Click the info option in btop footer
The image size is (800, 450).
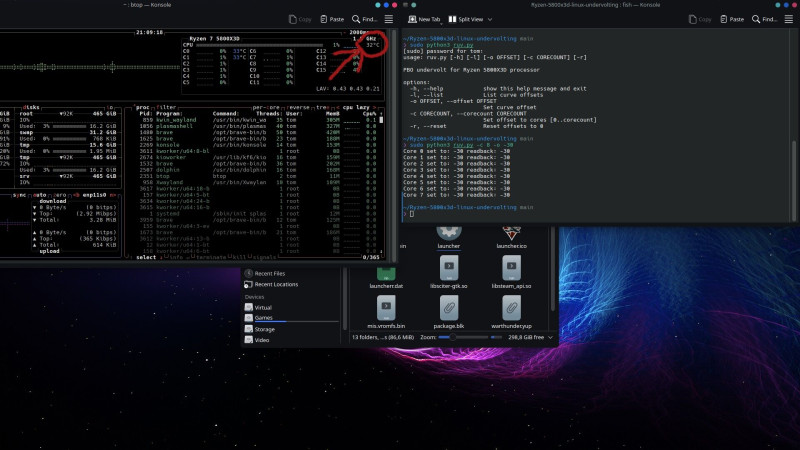[x=176, y=257]
